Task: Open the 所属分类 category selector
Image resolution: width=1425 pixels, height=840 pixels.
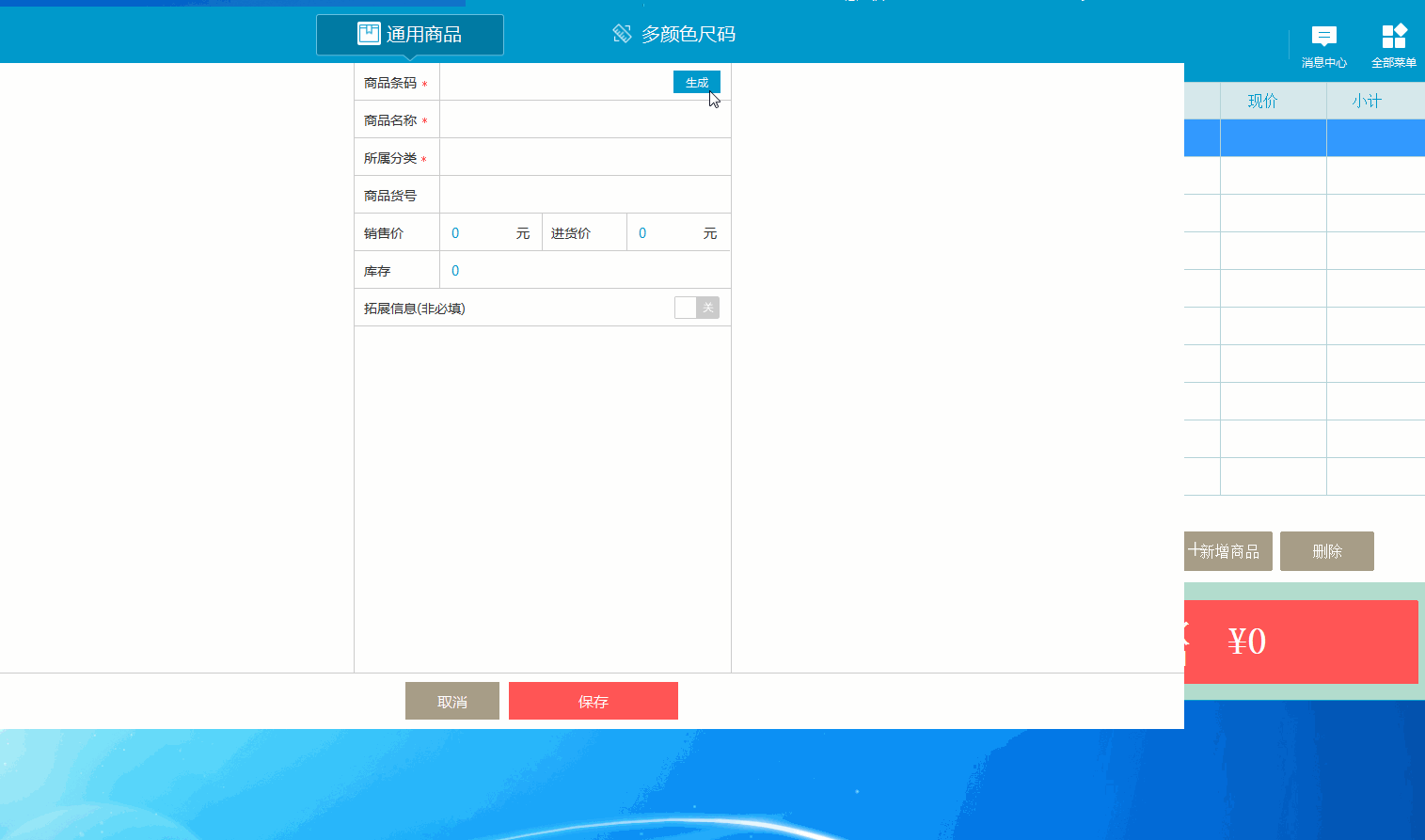Action: pyautogui.click(x=584, y=157)
